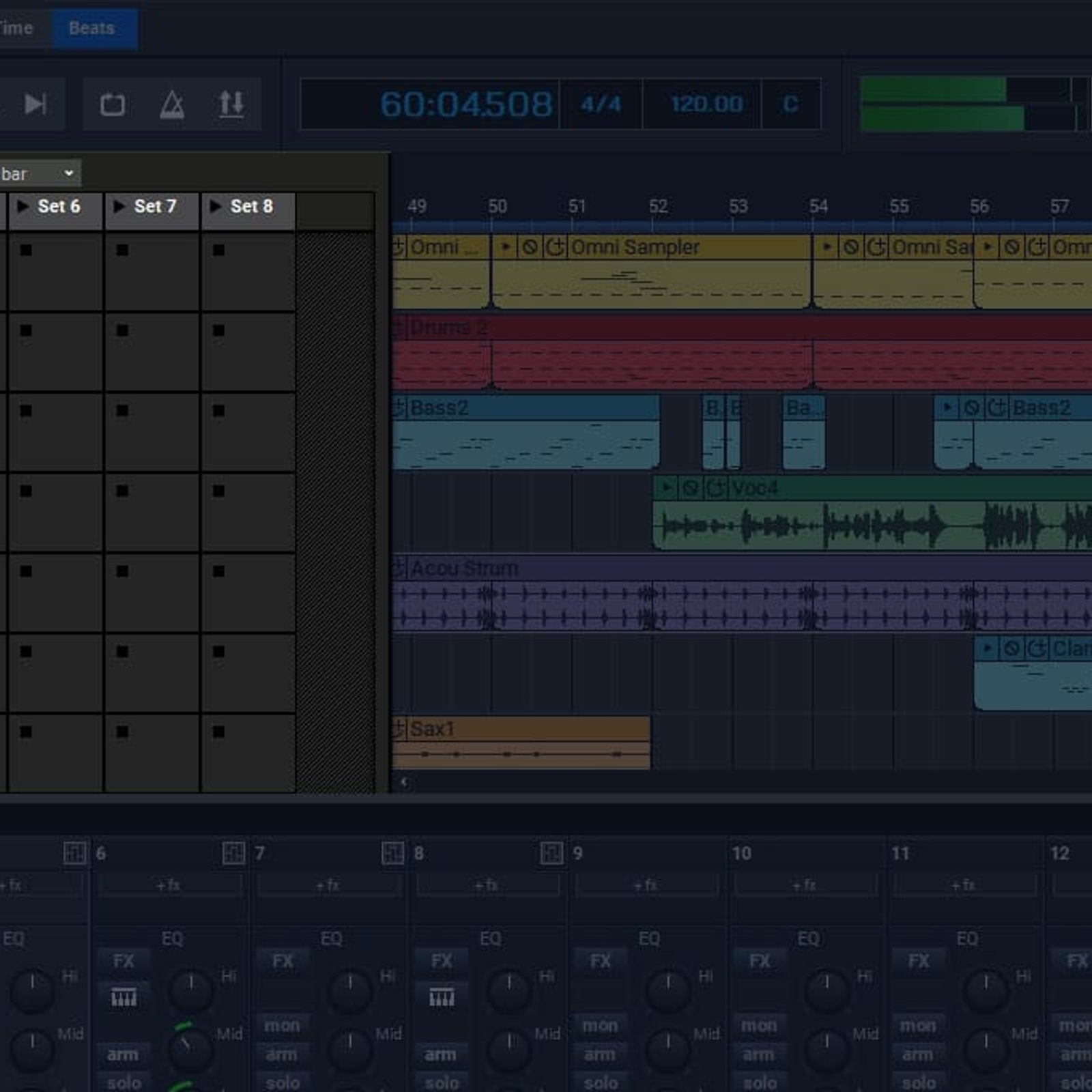Click the Set 6 cell in the Omni row

coord(55,272)
